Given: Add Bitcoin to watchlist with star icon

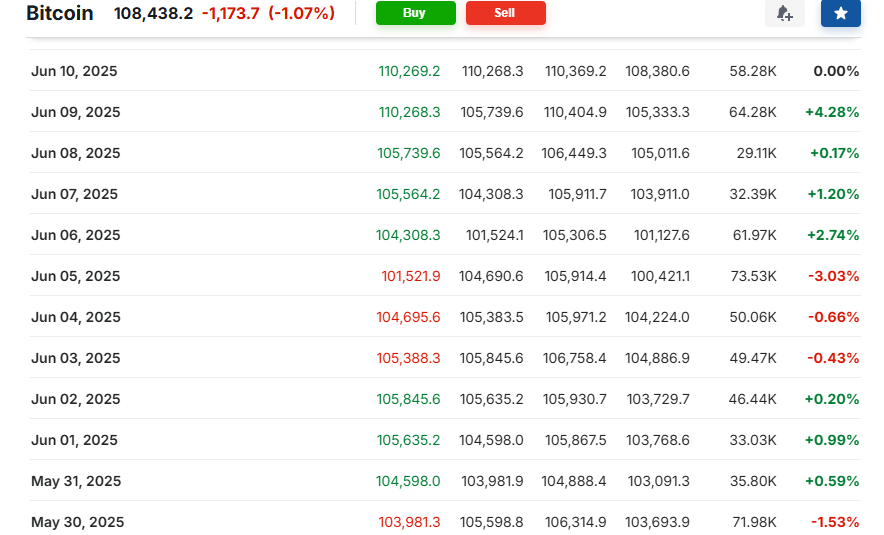Looking at the screenshot, I should [x=840, y=13].
